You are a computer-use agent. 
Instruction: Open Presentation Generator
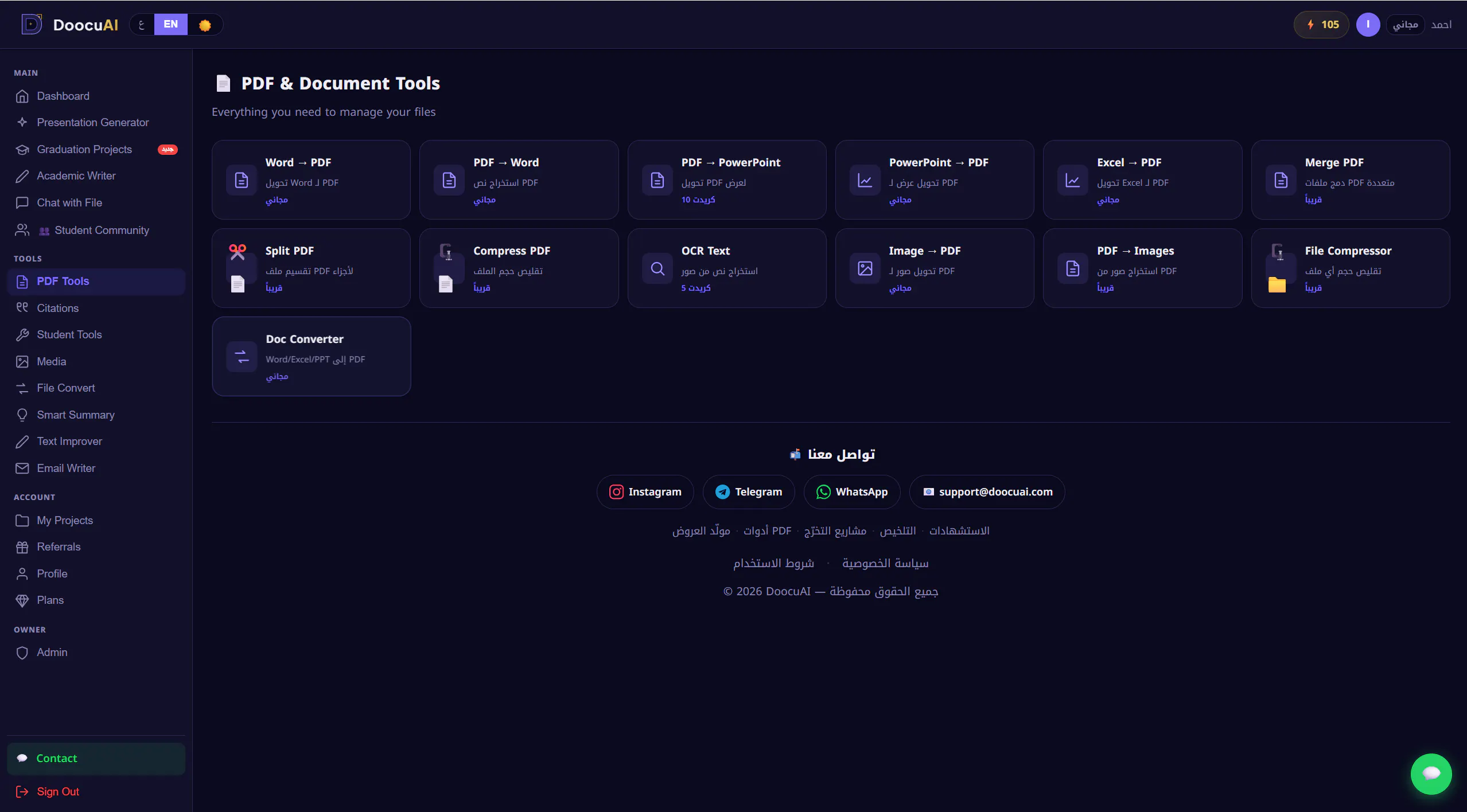coord(96,122)
